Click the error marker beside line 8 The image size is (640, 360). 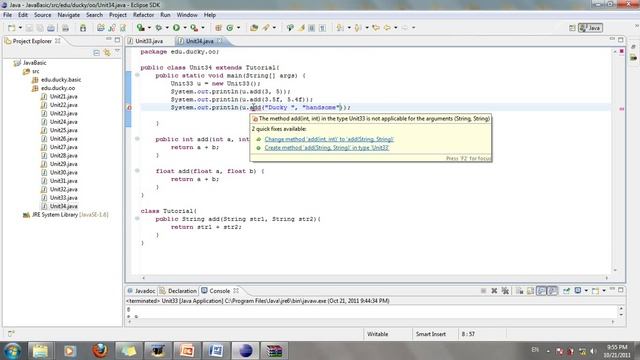(x=129, y=108)
